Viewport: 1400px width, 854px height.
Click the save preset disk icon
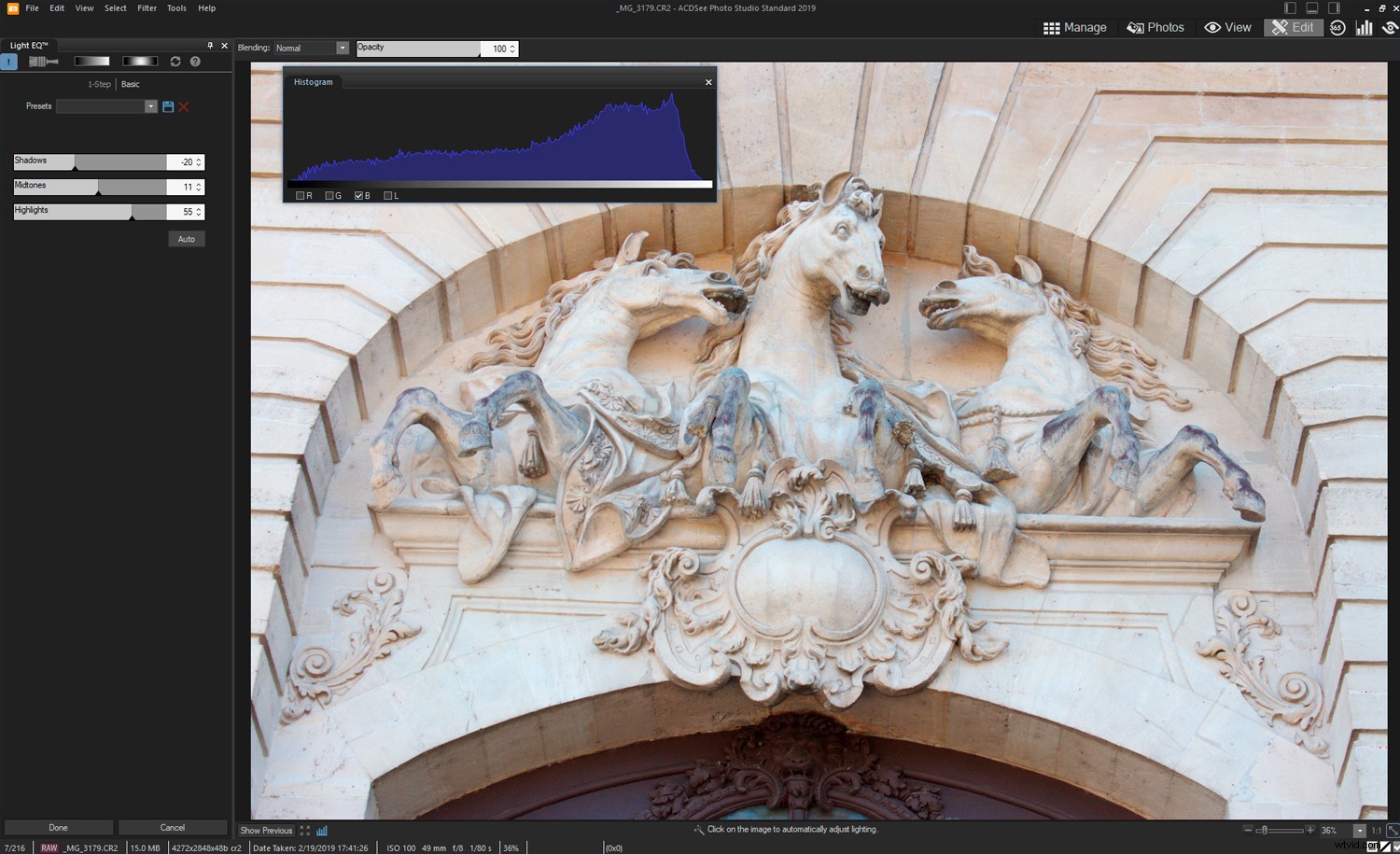tap(168, 106)
